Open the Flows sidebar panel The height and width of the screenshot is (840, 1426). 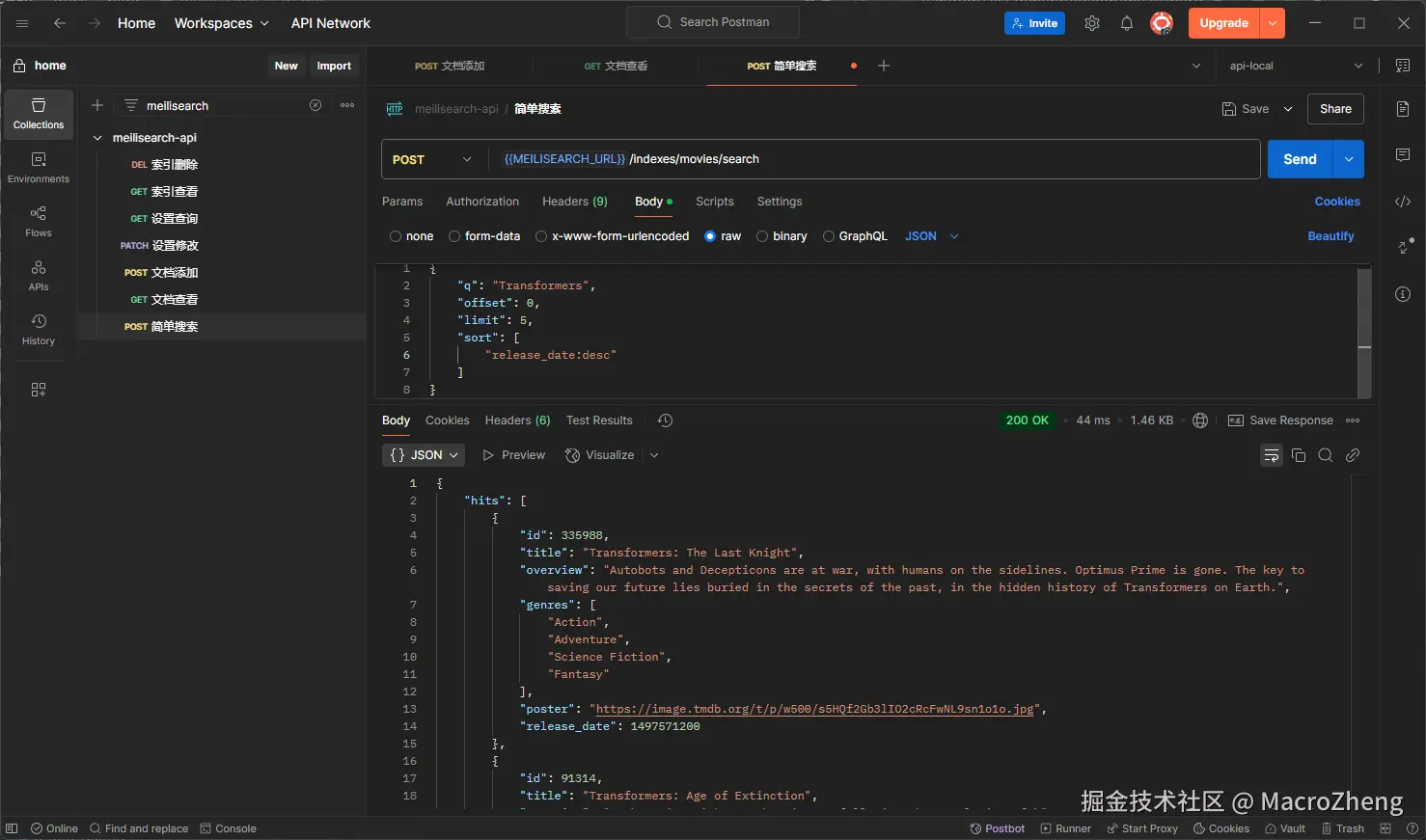click(x=39, y=222)
